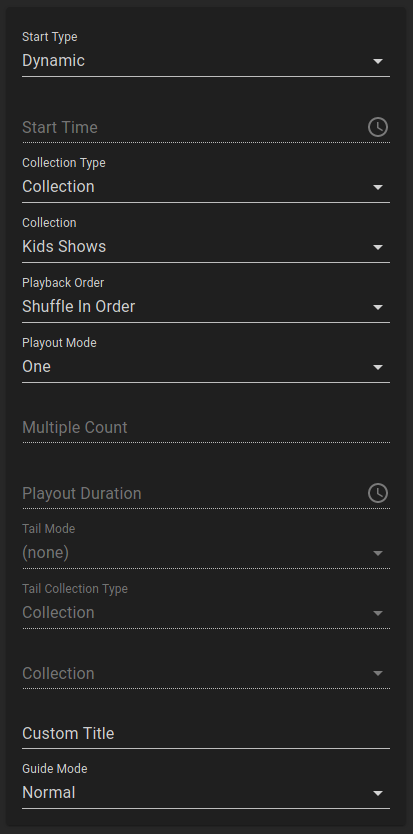Click the Shuffle In Order value

tap(79, 306)
